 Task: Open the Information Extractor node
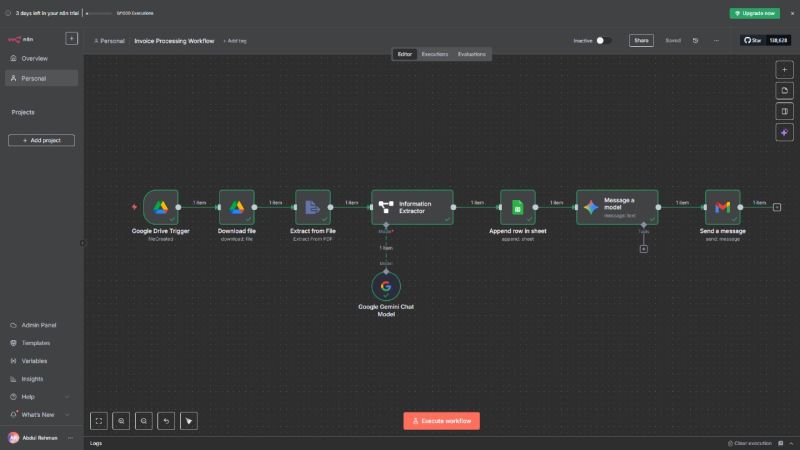pyautogui.click(x=412, y=207)
